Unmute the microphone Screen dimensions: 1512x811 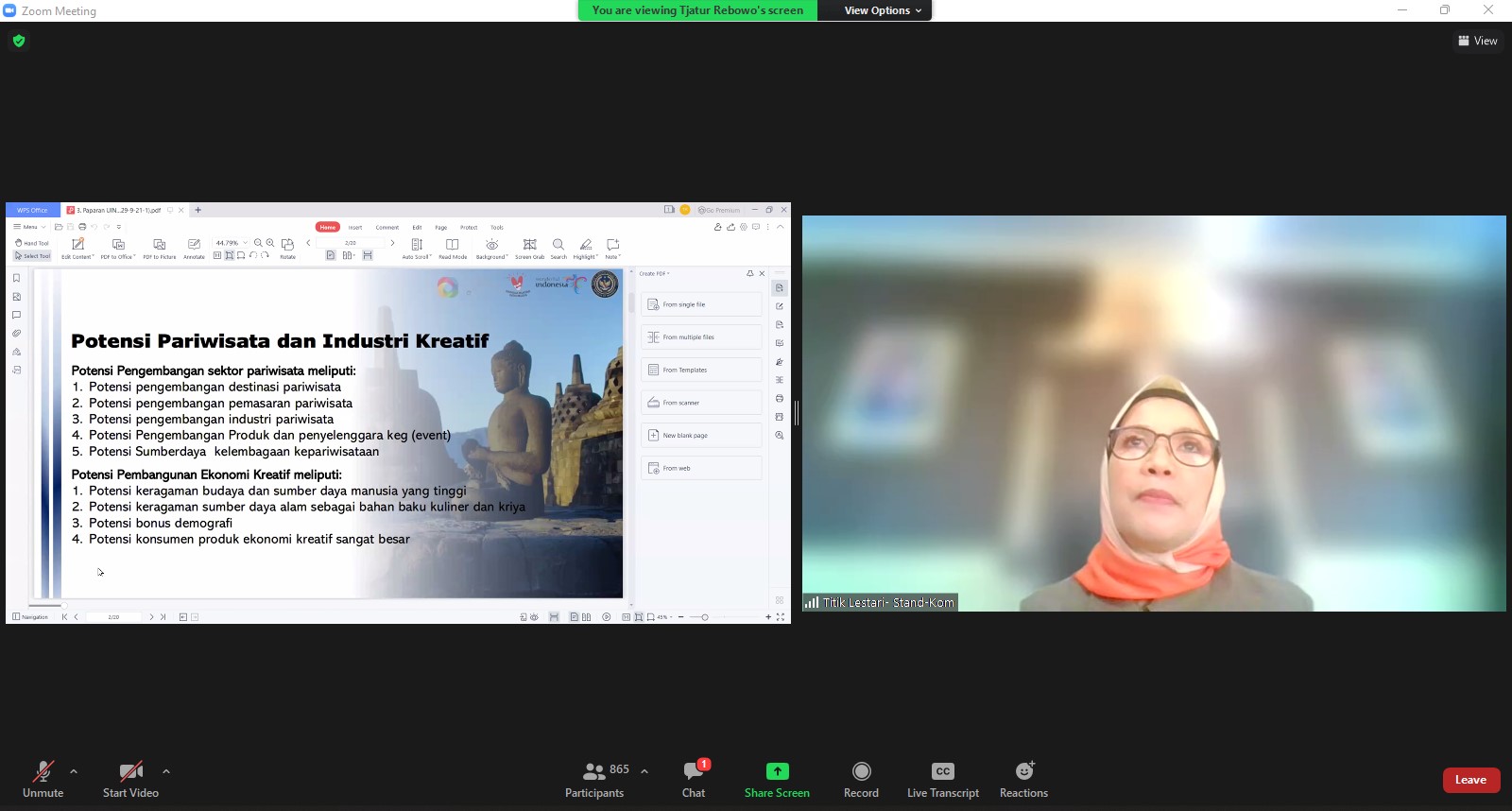pyautogui.click(x=43, y=779)
